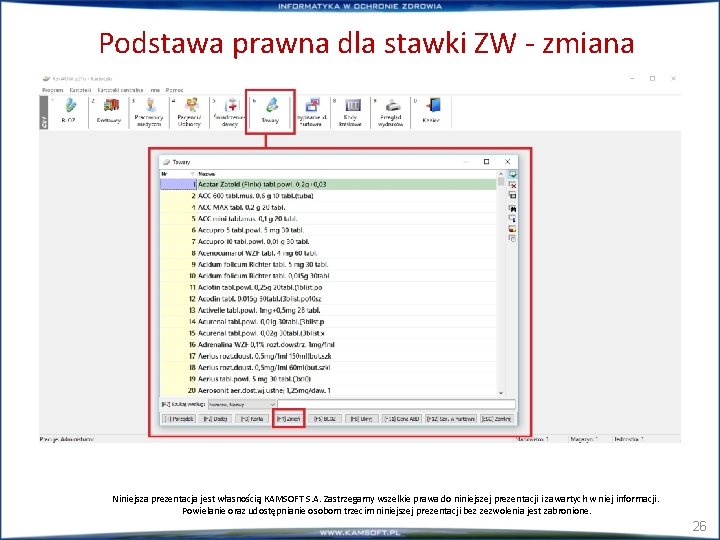Screen dimensions: 720x540
Task: Select row ACC MAX tabl. 0,2 g
Action: pos(328,207)
